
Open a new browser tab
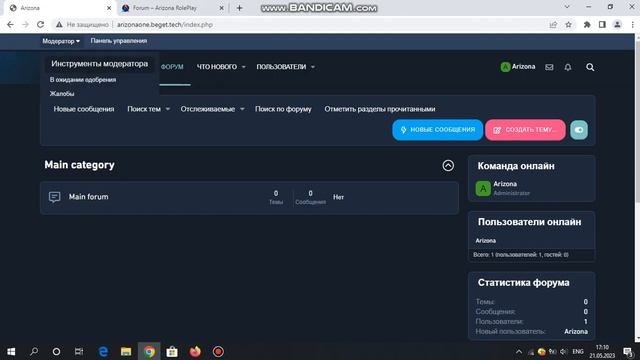coord(240,8)
